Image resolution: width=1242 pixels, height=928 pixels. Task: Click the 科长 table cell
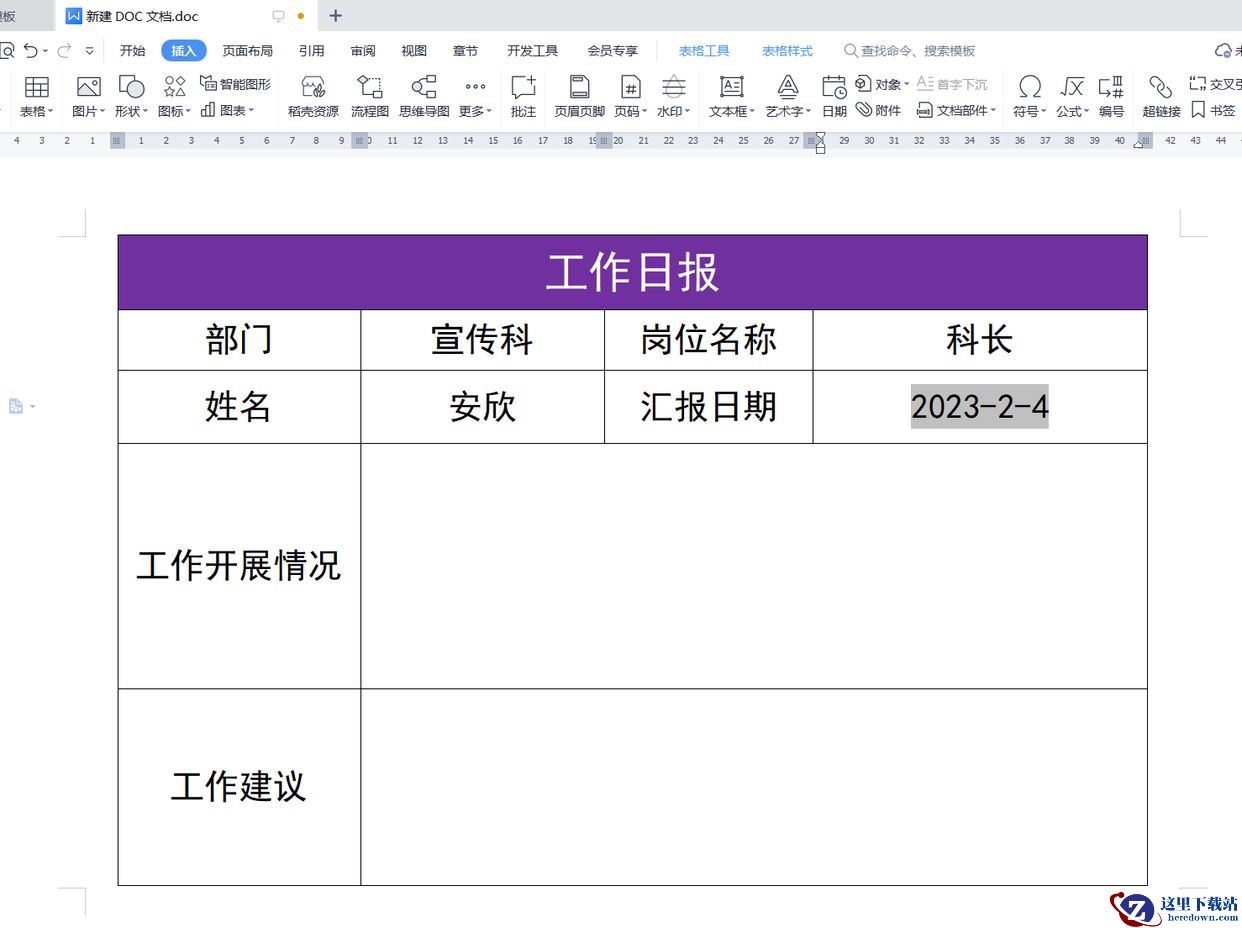click(980, 340)
